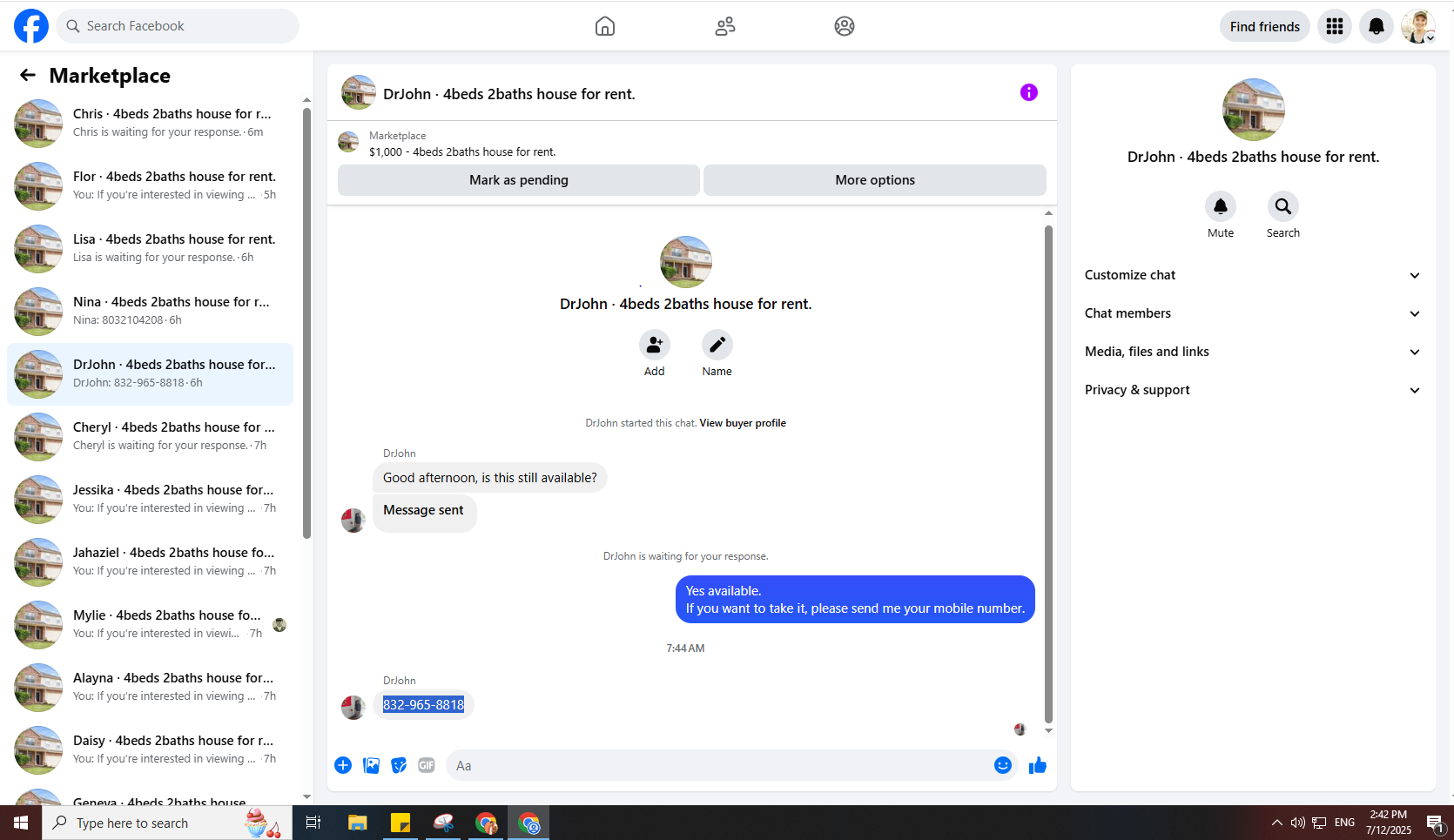
Task: Attach a photo file icon
Action: (x=371, y=765)
